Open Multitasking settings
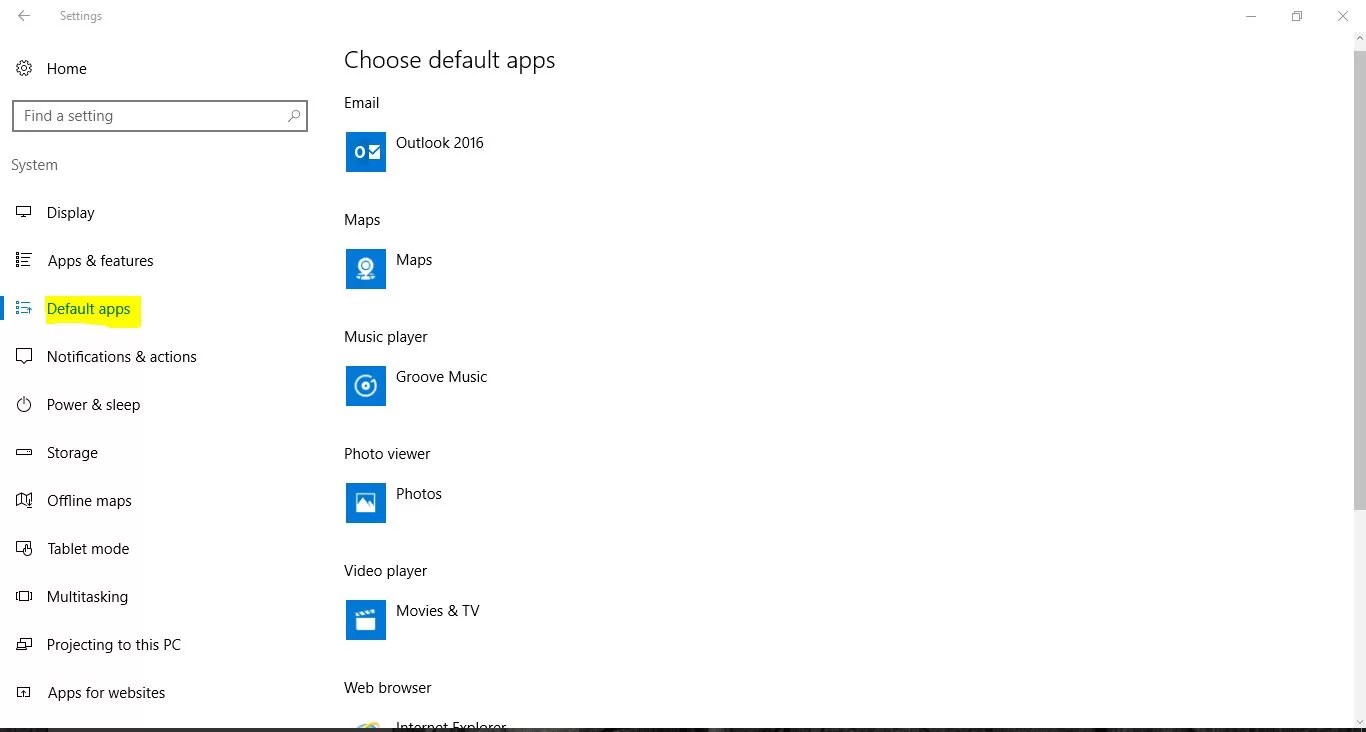 pos(88,597)
